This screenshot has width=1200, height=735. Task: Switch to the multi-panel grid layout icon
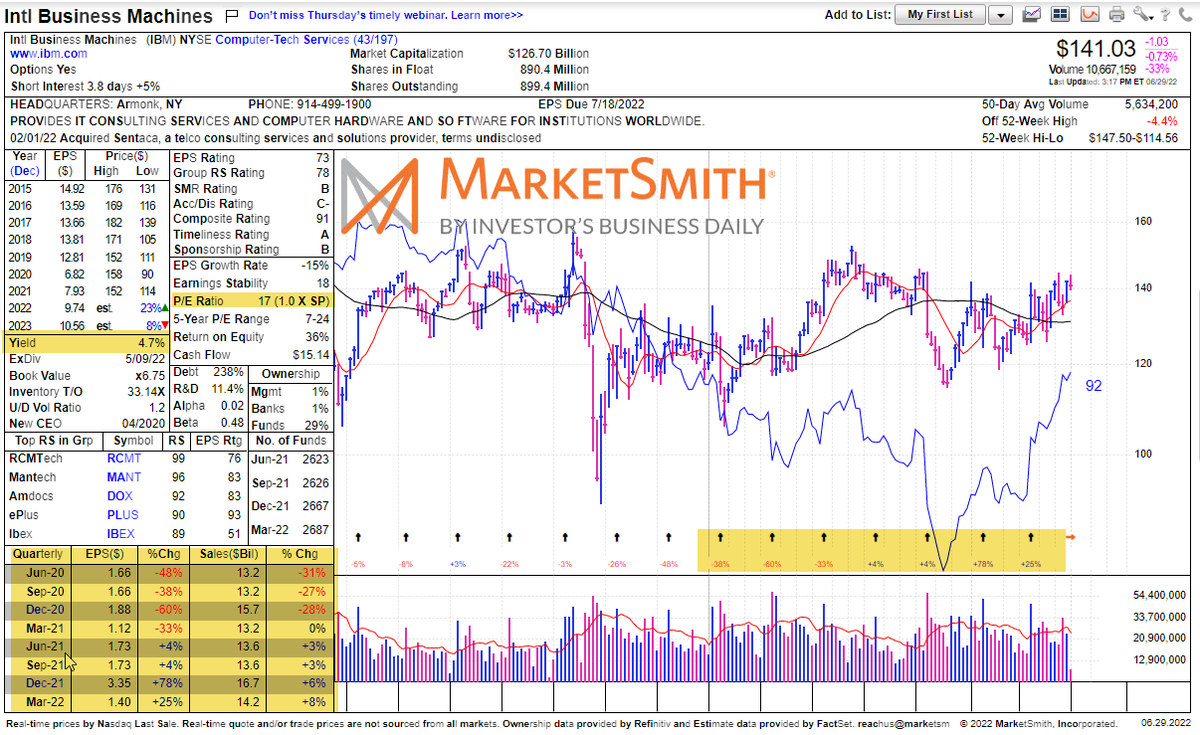pyautogui.click(x=1061, y=15)
